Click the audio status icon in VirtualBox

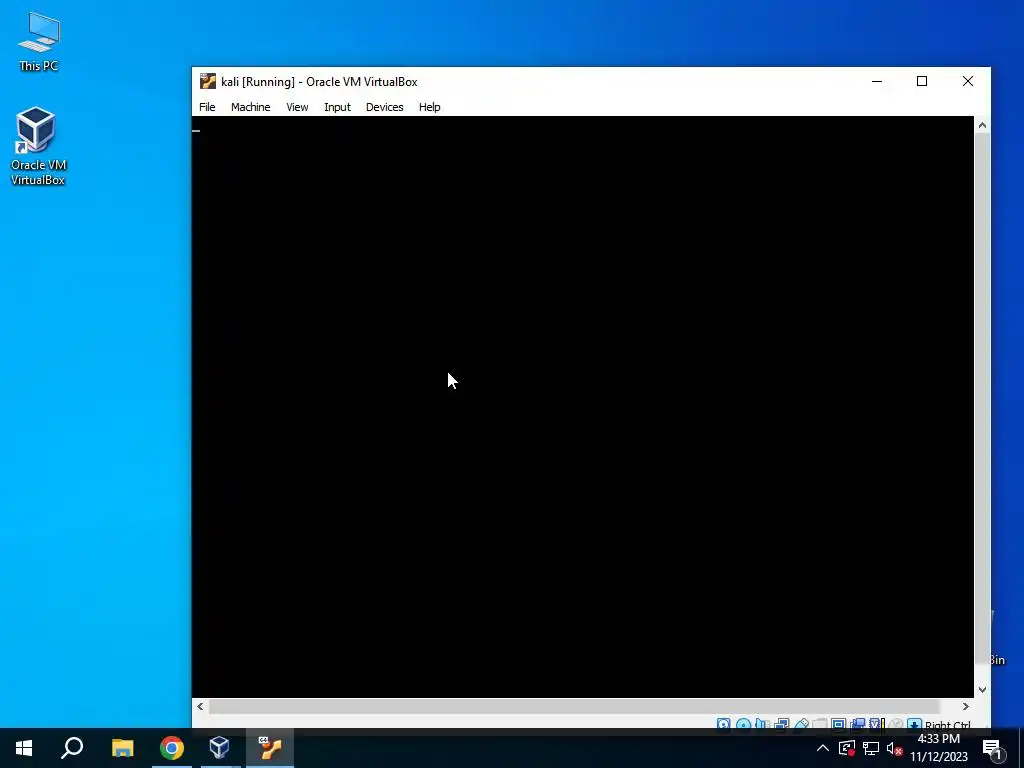point(761,724)
